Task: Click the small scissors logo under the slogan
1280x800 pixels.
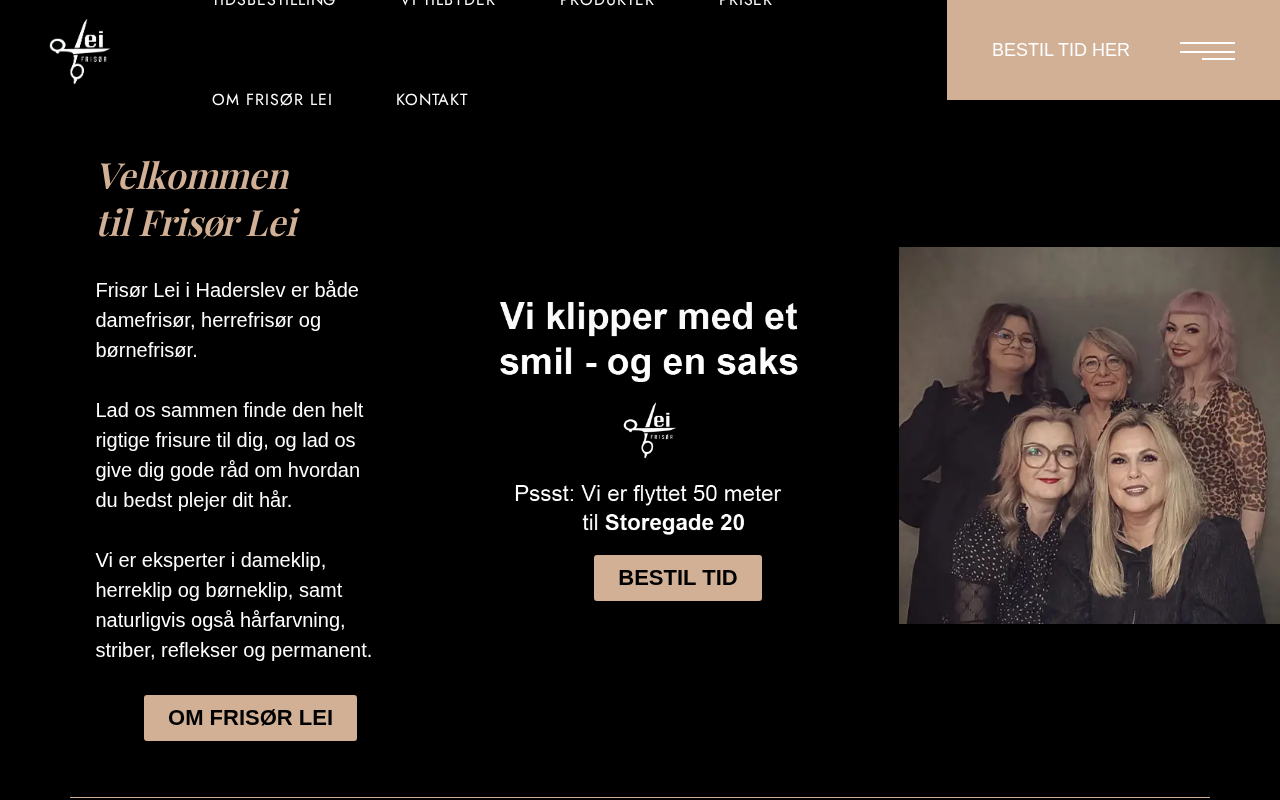Action: (x=650, y=430)
